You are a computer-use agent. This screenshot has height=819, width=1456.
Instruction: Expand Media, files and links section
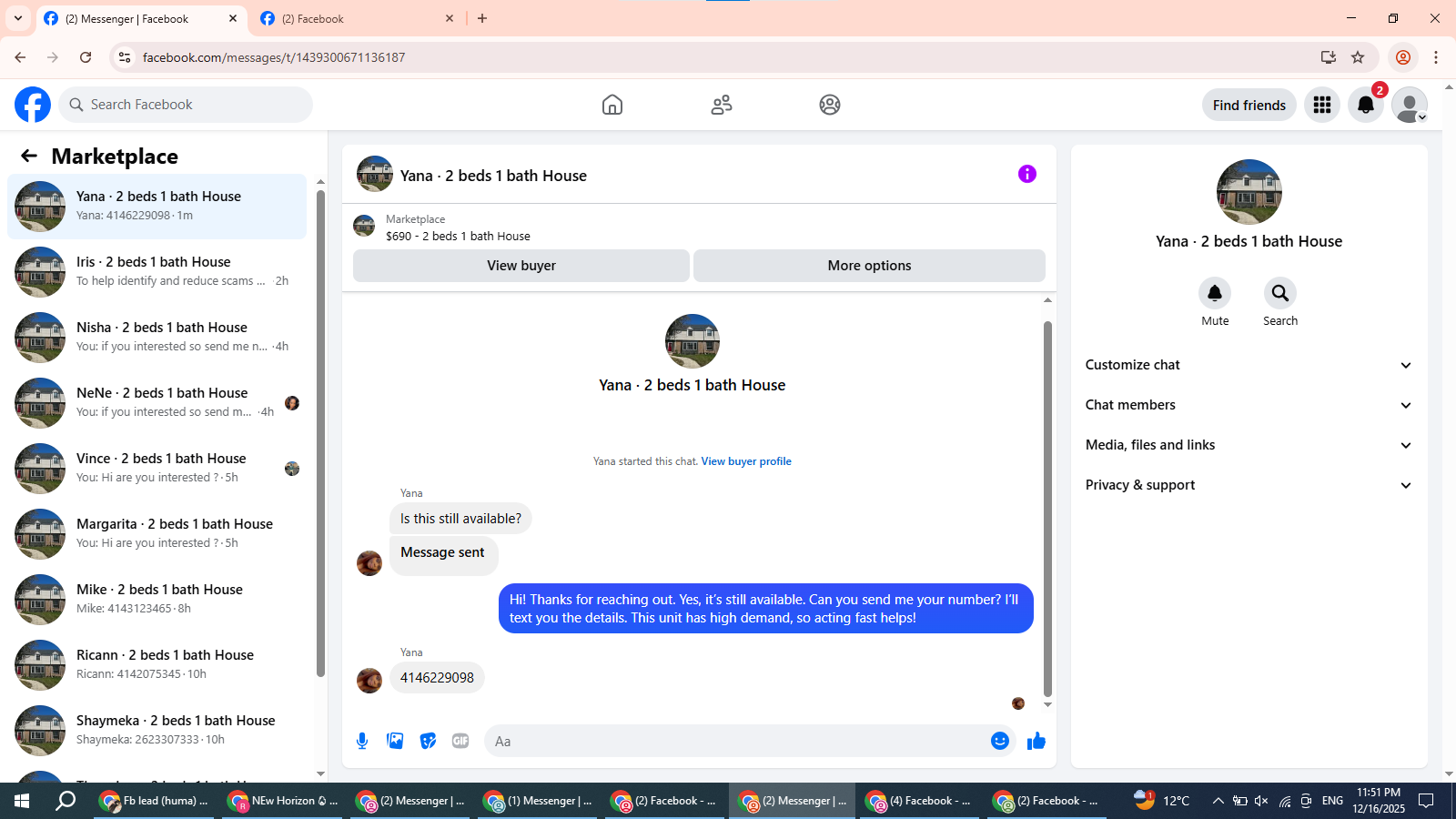[1249, 445]
